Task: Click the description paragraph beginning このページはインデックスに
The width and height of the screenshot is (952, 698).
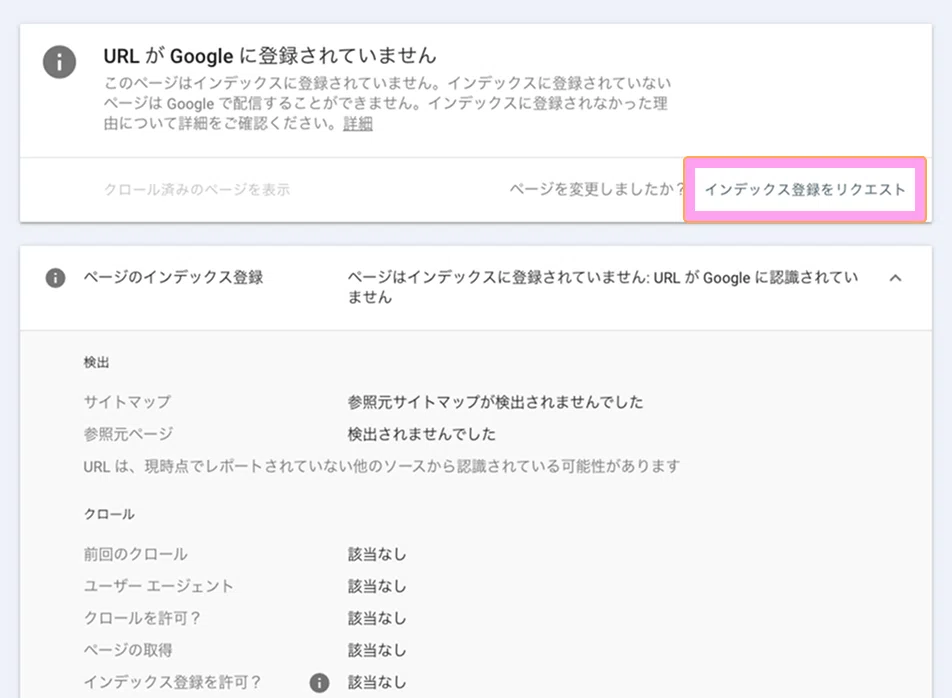Action: pyautogui.click(x=387, y=103)
